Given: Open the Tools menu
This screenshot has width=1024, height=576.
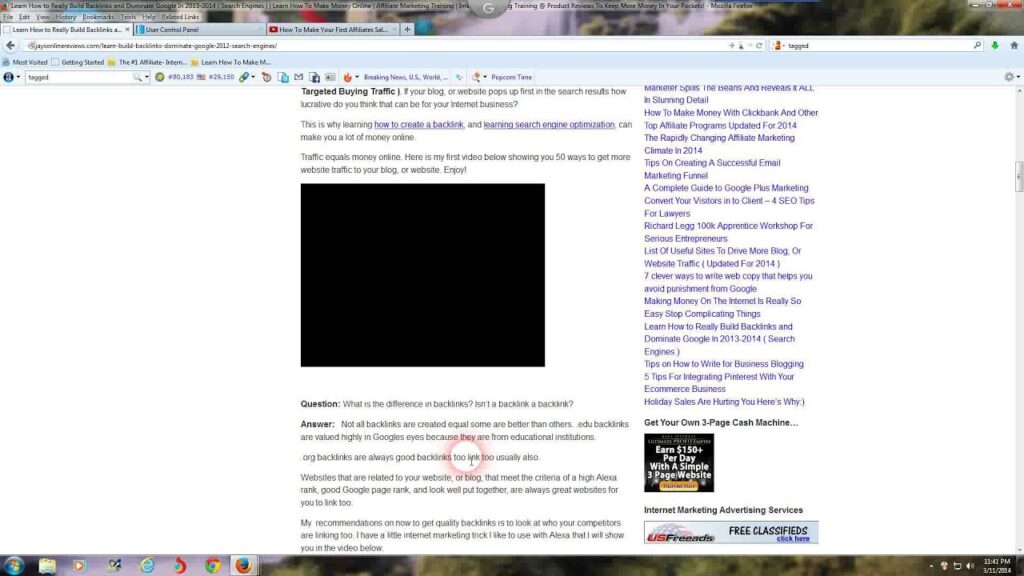Looking at the screenshot, I should [x=128, y=17].
